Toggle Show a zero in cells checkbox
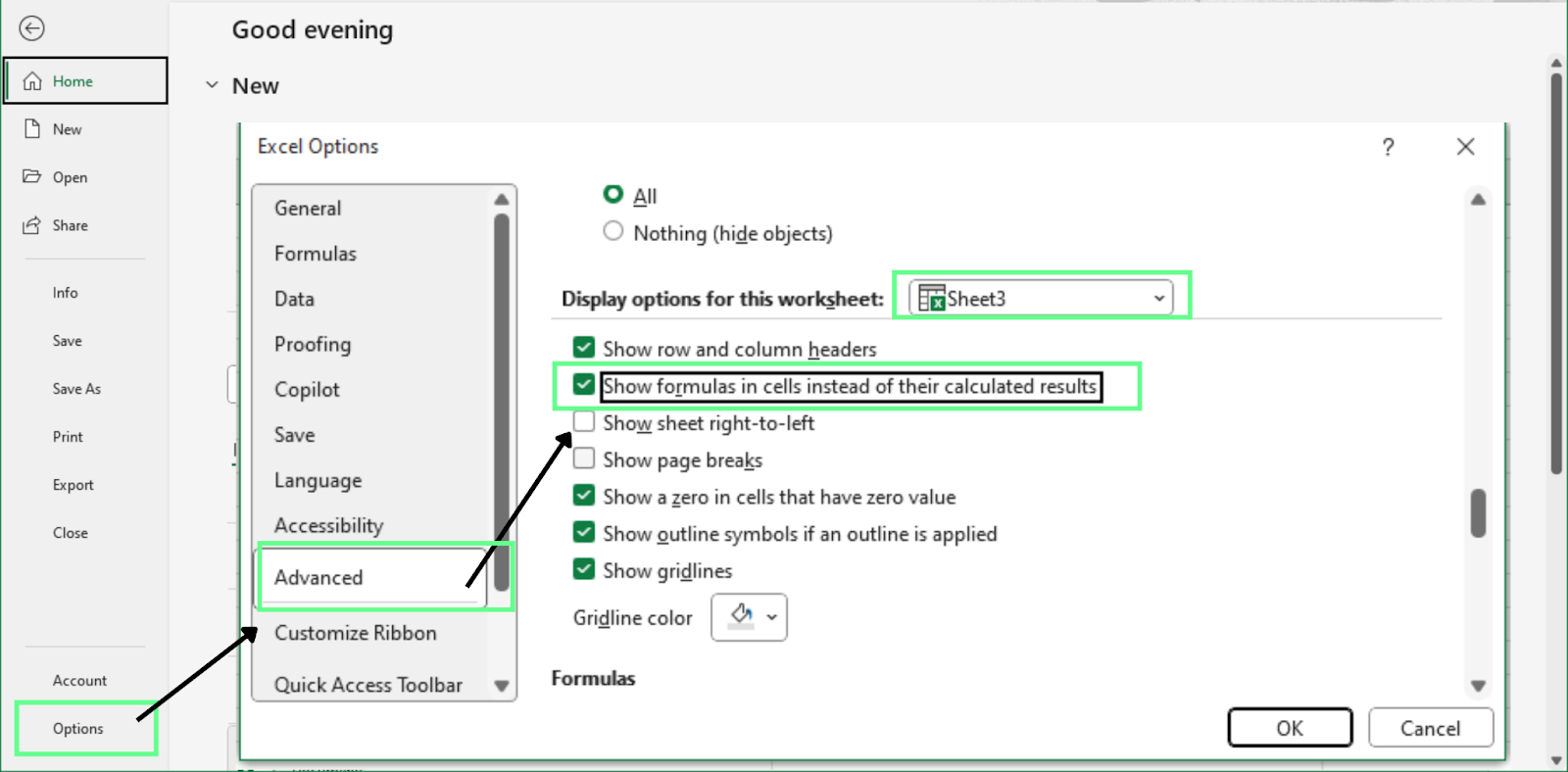1568x772 pixels. pos(584,495)
